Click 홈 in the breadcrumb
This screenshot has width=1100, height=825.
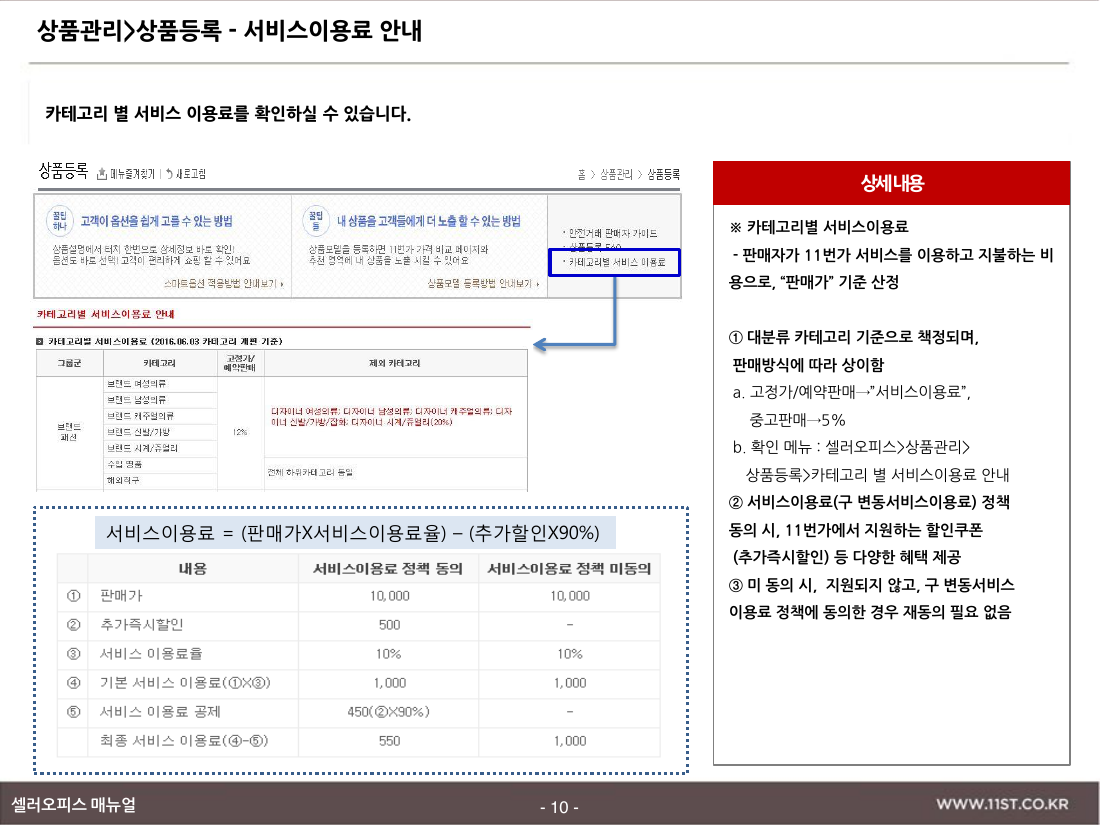[x=582, y=174]
